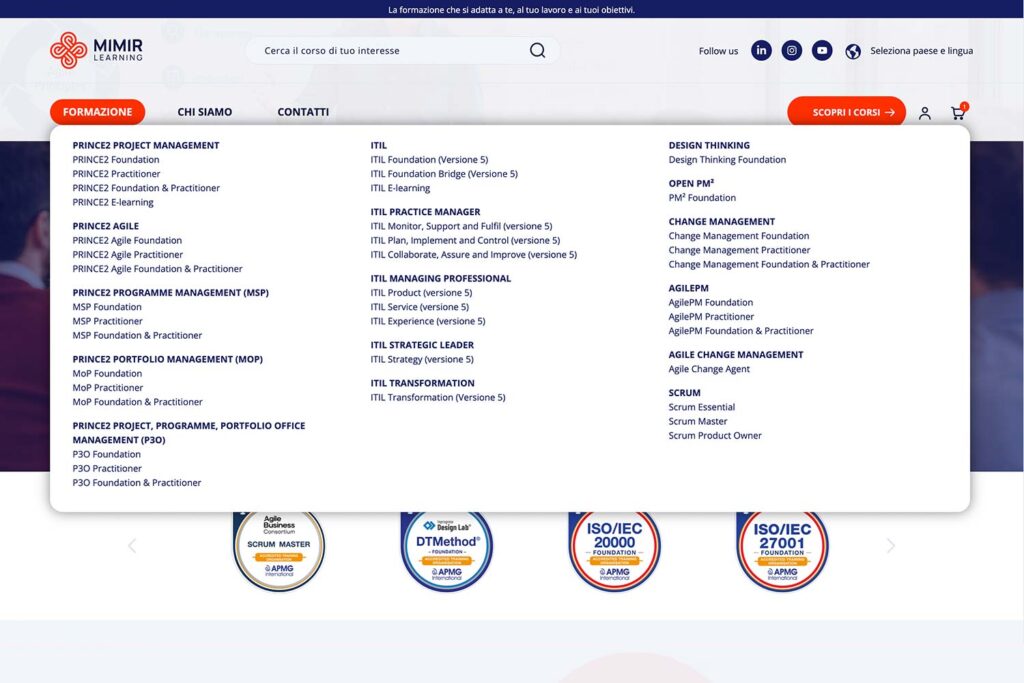The image size is (1024, 683).
Task: Open the Contatti menu item
Action: (303, 112)
